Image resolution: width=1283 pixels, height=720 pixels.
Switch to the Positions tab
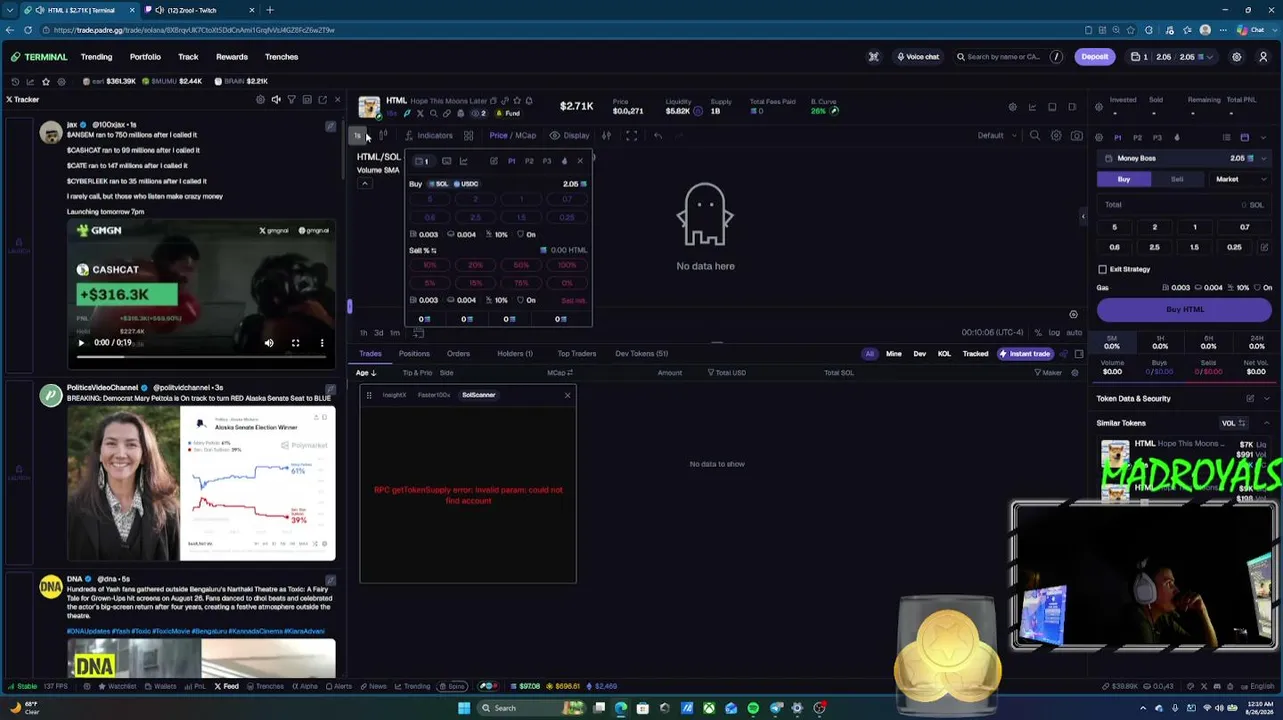[x=414, y=353]
